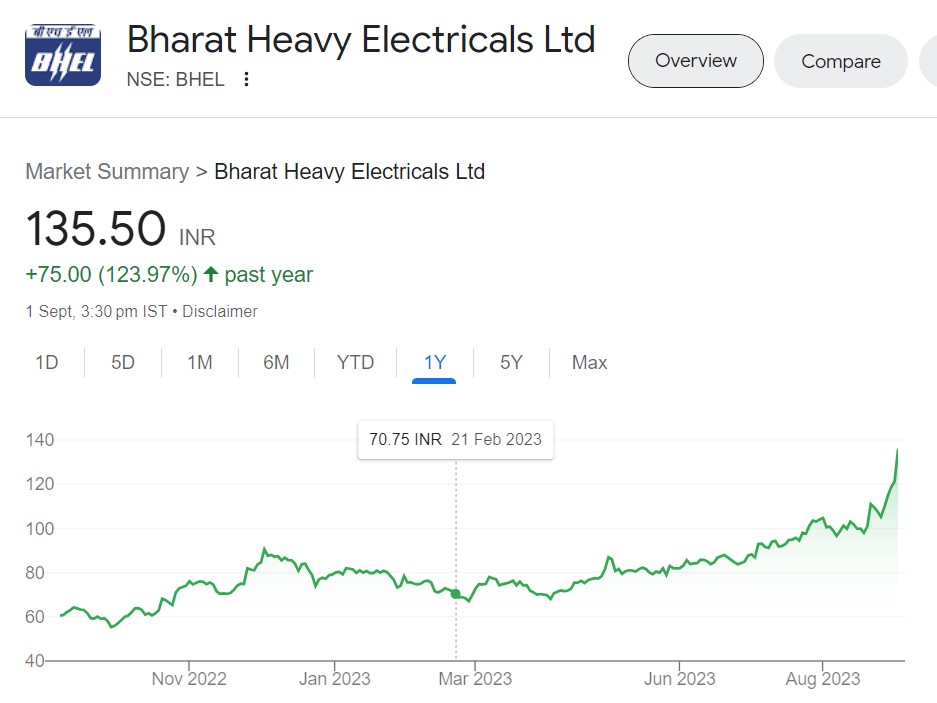Click the 70.75 INR price tooltip
The image size is (937, 703).
[x=455, y=440]
